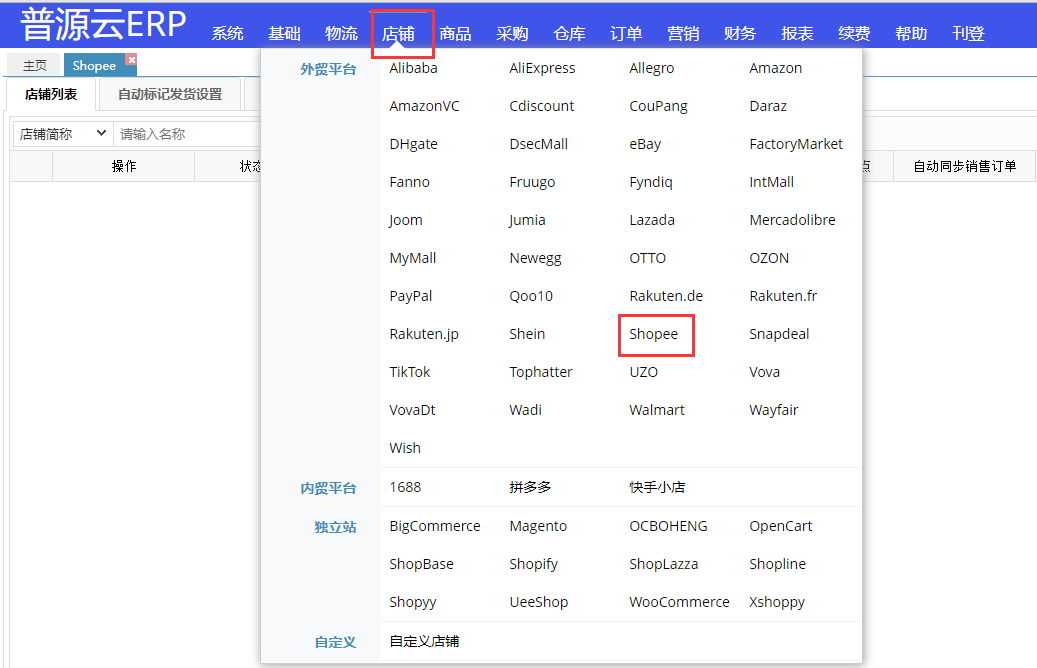Choose Mercadolibre platform
Image resolution: width=1037 pixels, height=668 pixels.
click(792, 220)
